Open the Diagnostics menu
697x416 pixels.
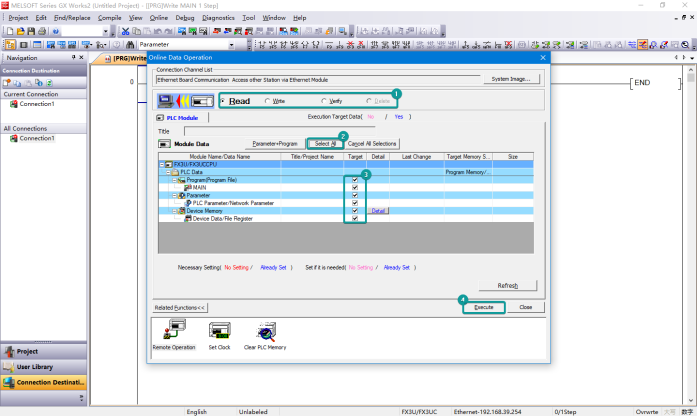[218, 18]
